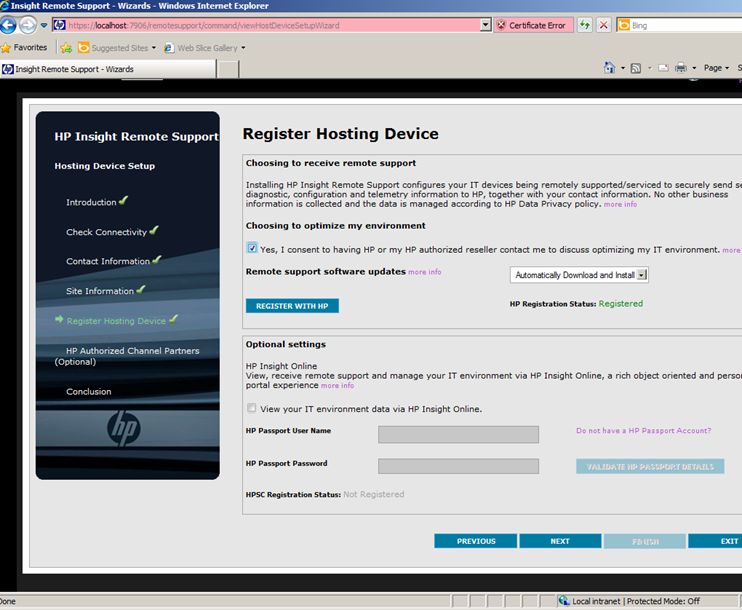Image resolution: width=742 pixels, height=610 pixels.
Task: Click the Stop loading X icon
Action: [x=603, y=25]
